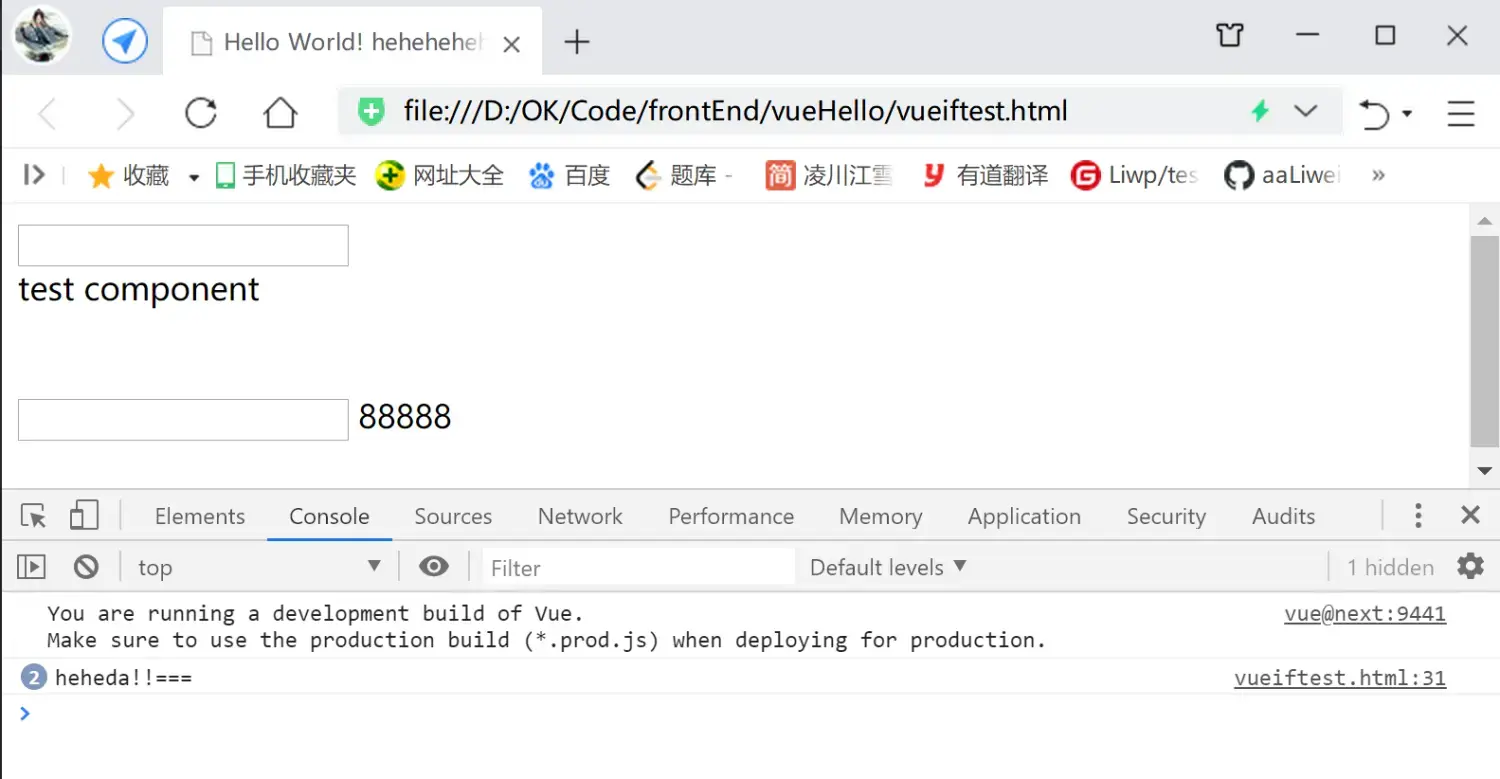Switch to the Elements tab
This screenshot has width=1500, height=779.
point(200,516)
